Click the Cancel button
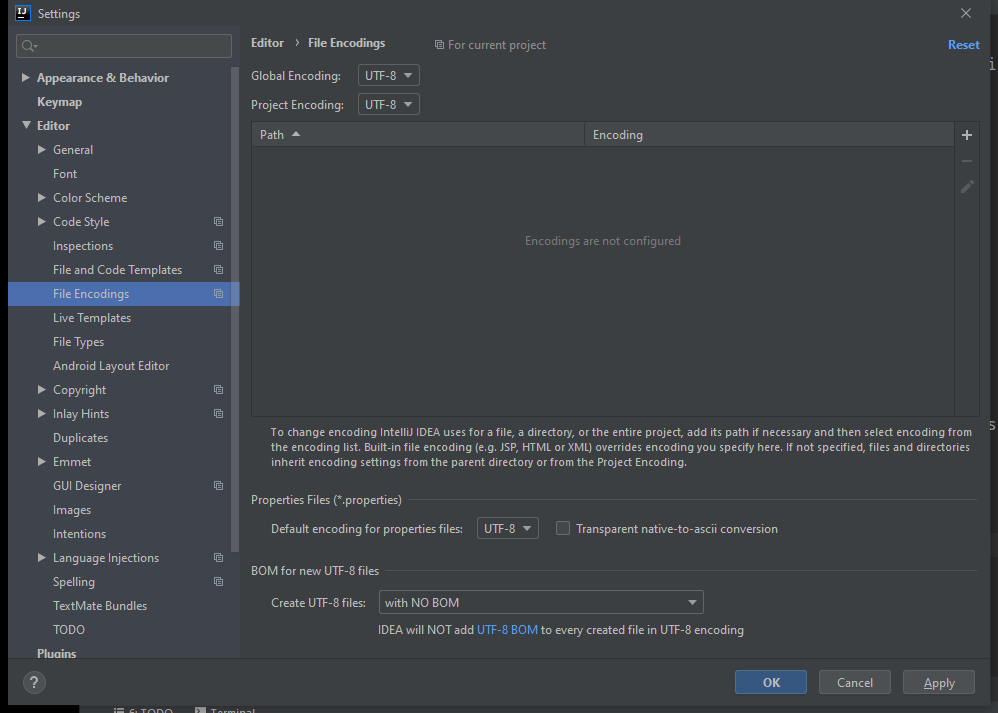 [x=855, y=682]
